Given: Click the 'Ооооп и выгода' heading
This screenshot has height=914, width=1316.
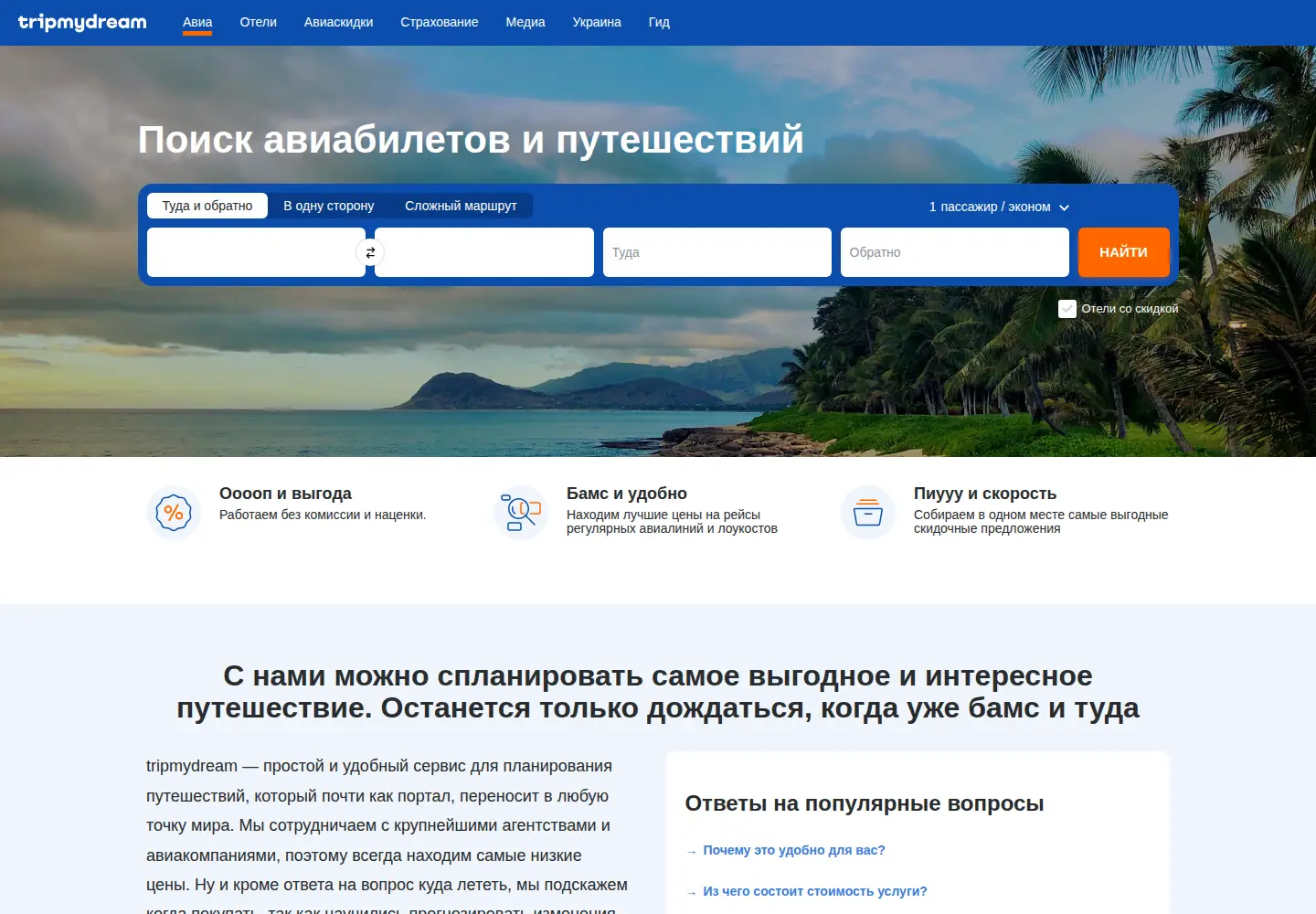Looking at the screenshot, I should click(x=285, y=494).
